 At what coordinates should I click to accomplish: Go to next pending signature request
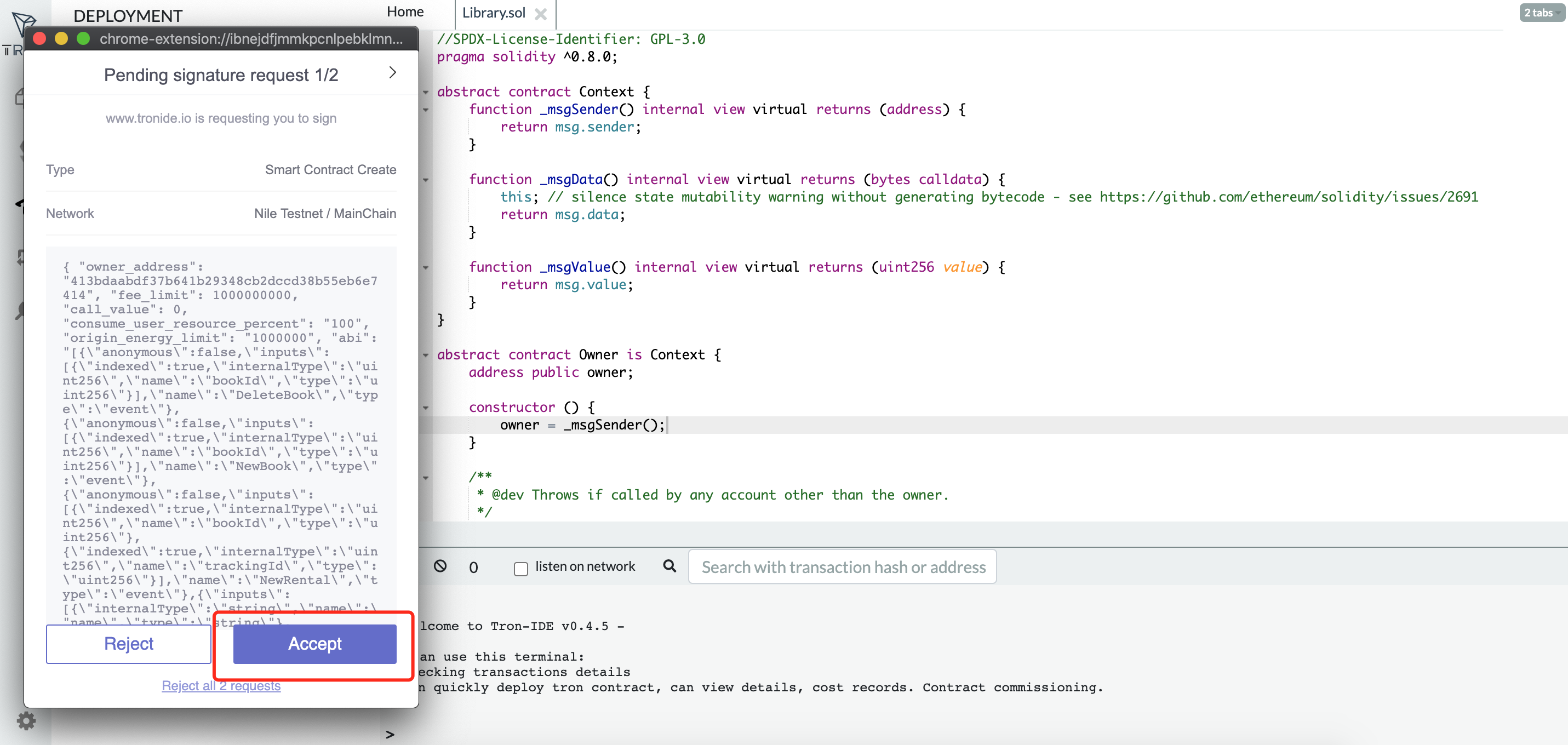tap(393, 73)
